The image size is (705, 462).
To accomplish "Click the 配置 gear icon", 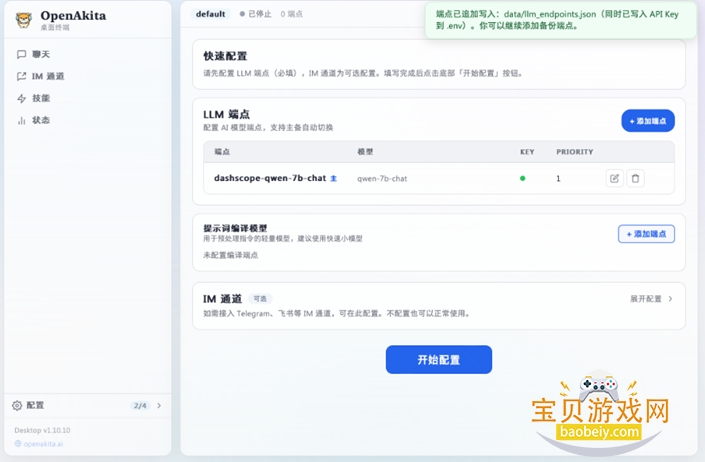I will [17, 405].
